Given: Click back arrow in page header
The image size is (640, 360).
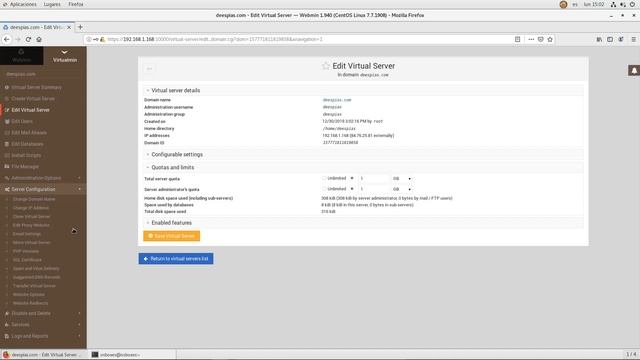Looking at the screenshot, I should click(x=149, y=69).
